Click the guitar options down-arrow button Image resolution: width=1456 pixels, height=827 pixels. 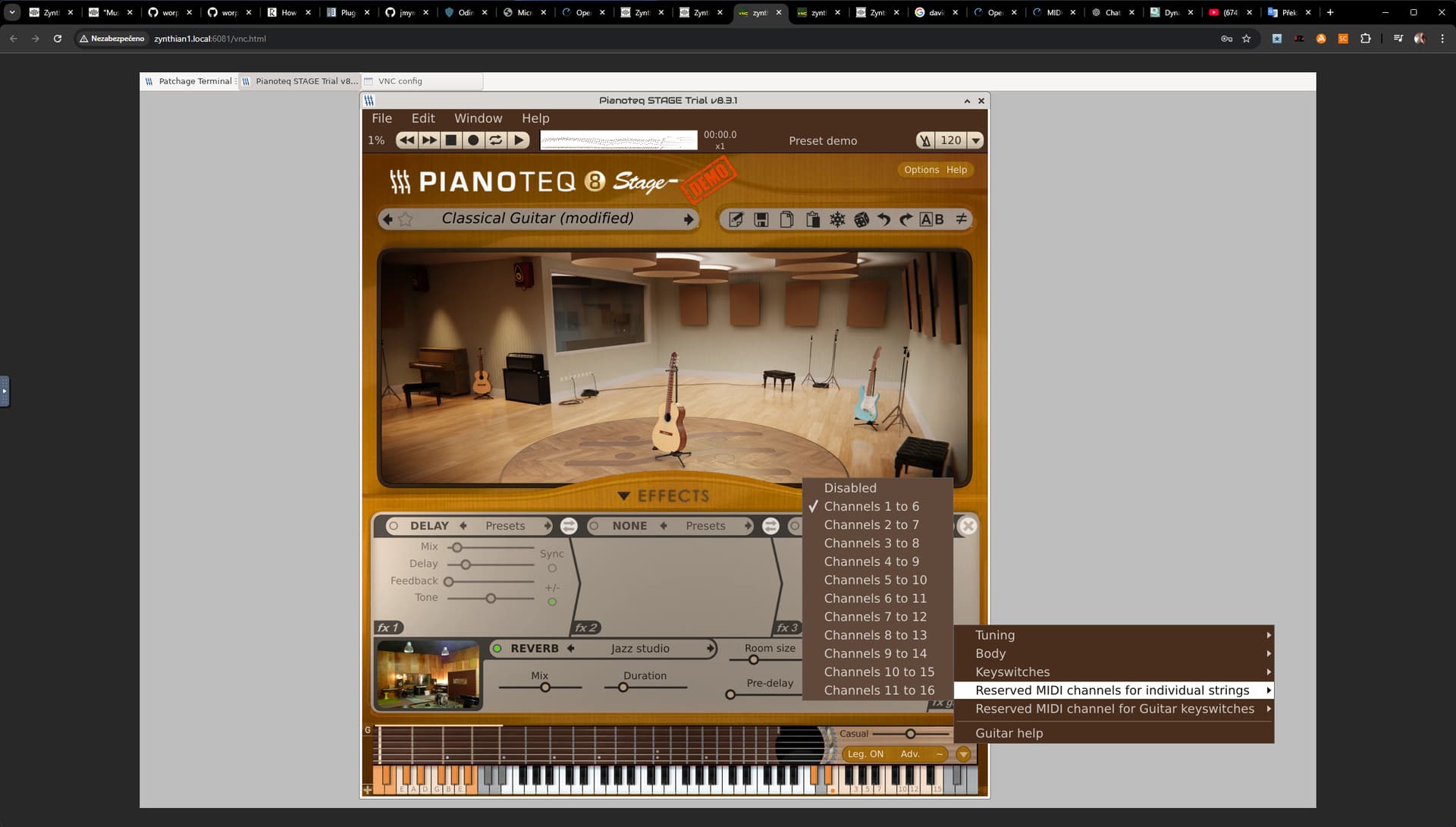click(x=963, y=754)
